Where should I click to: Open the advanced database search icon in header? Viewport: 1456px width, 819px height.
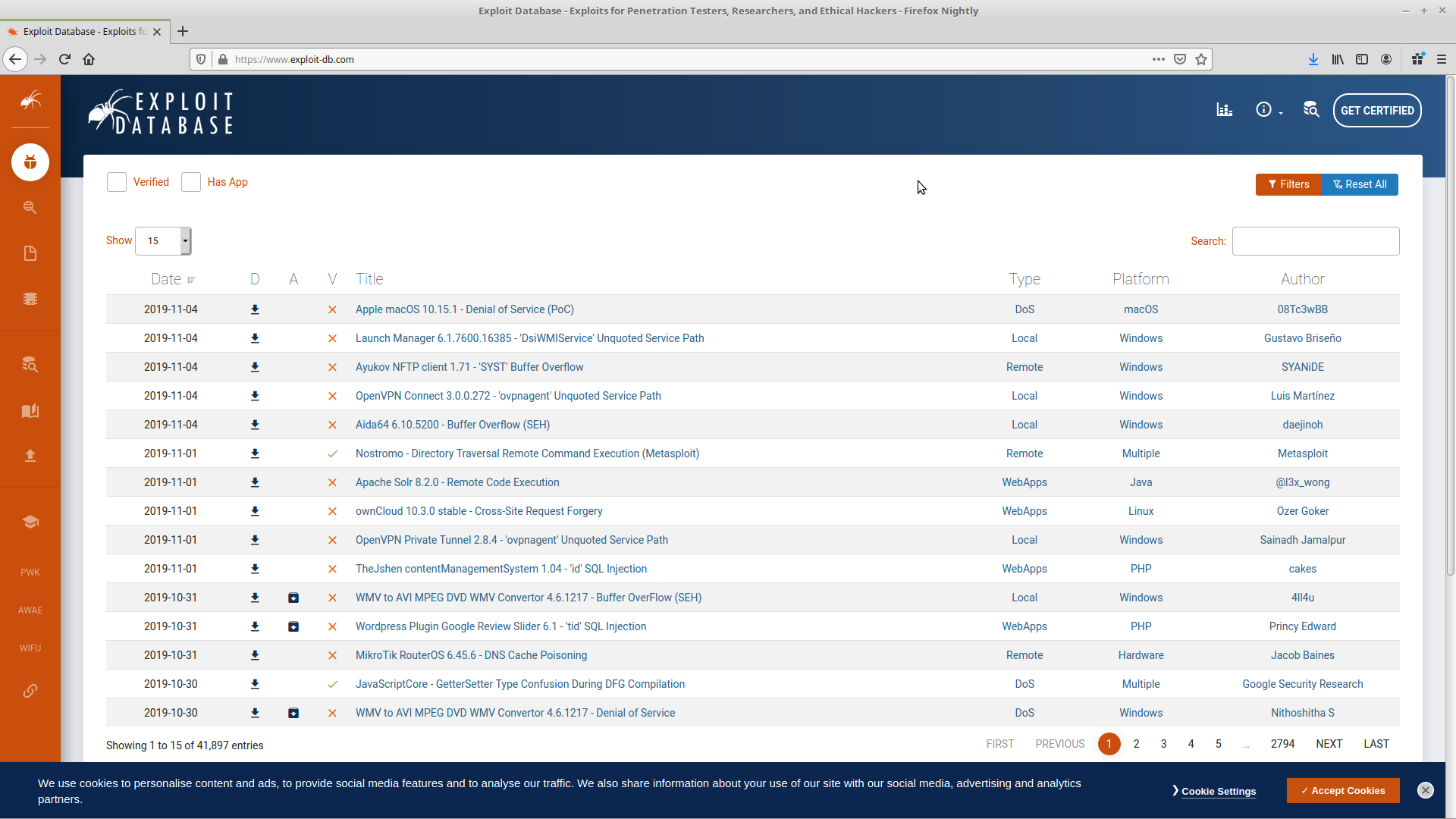pos(1311,110)
